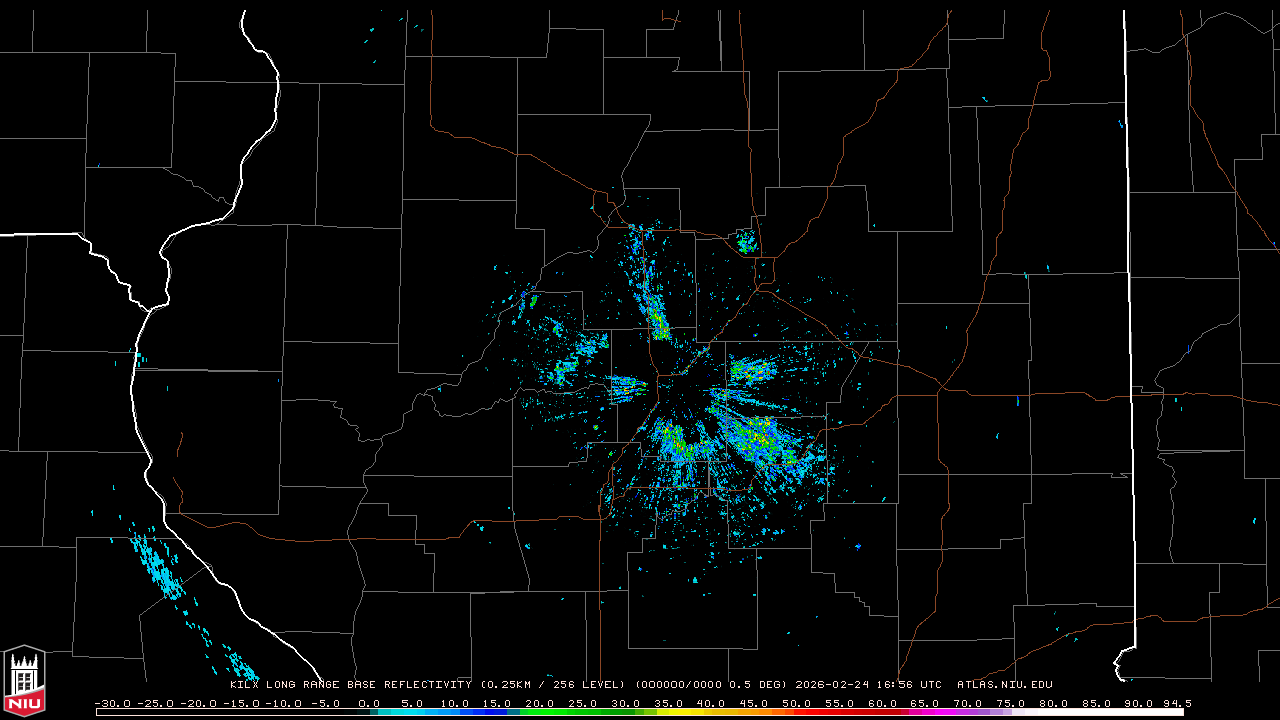
Task: Click the 'LONG RANGE BASE REFLECTIVITY' title text
Action: point(369,685)
